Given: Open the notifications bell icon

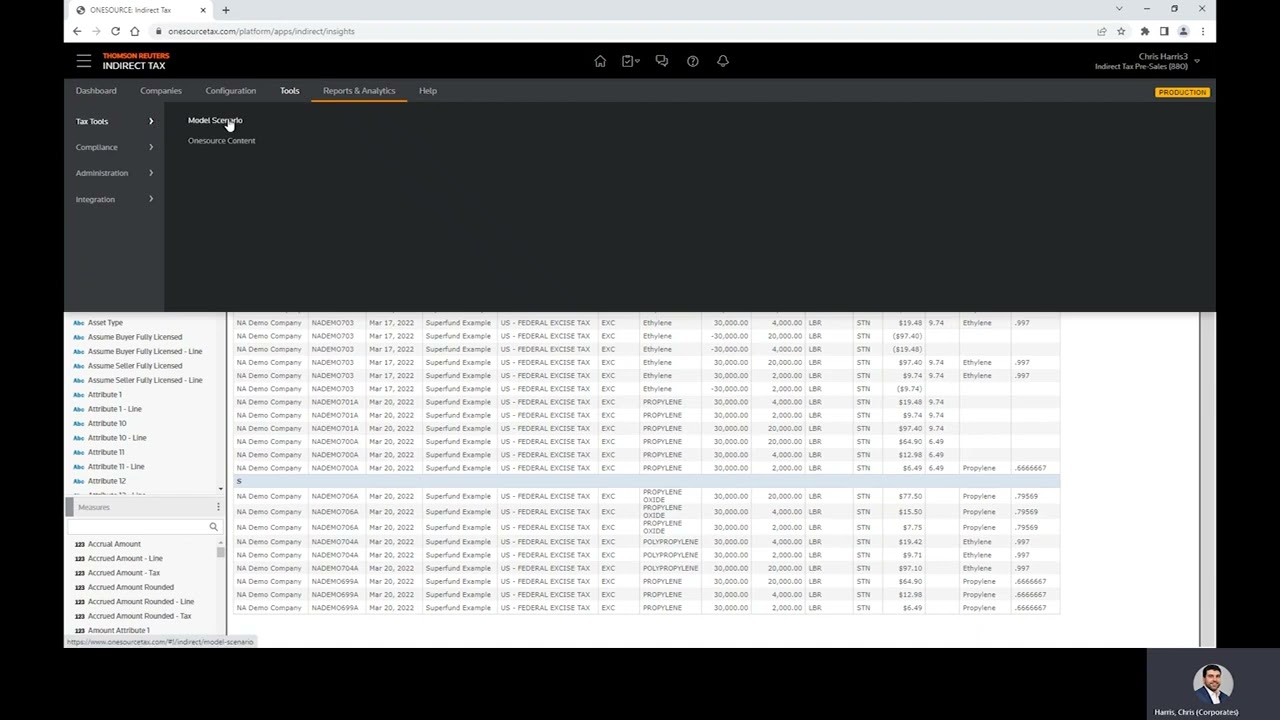Looking at the screenshot, I should (723, 61).
